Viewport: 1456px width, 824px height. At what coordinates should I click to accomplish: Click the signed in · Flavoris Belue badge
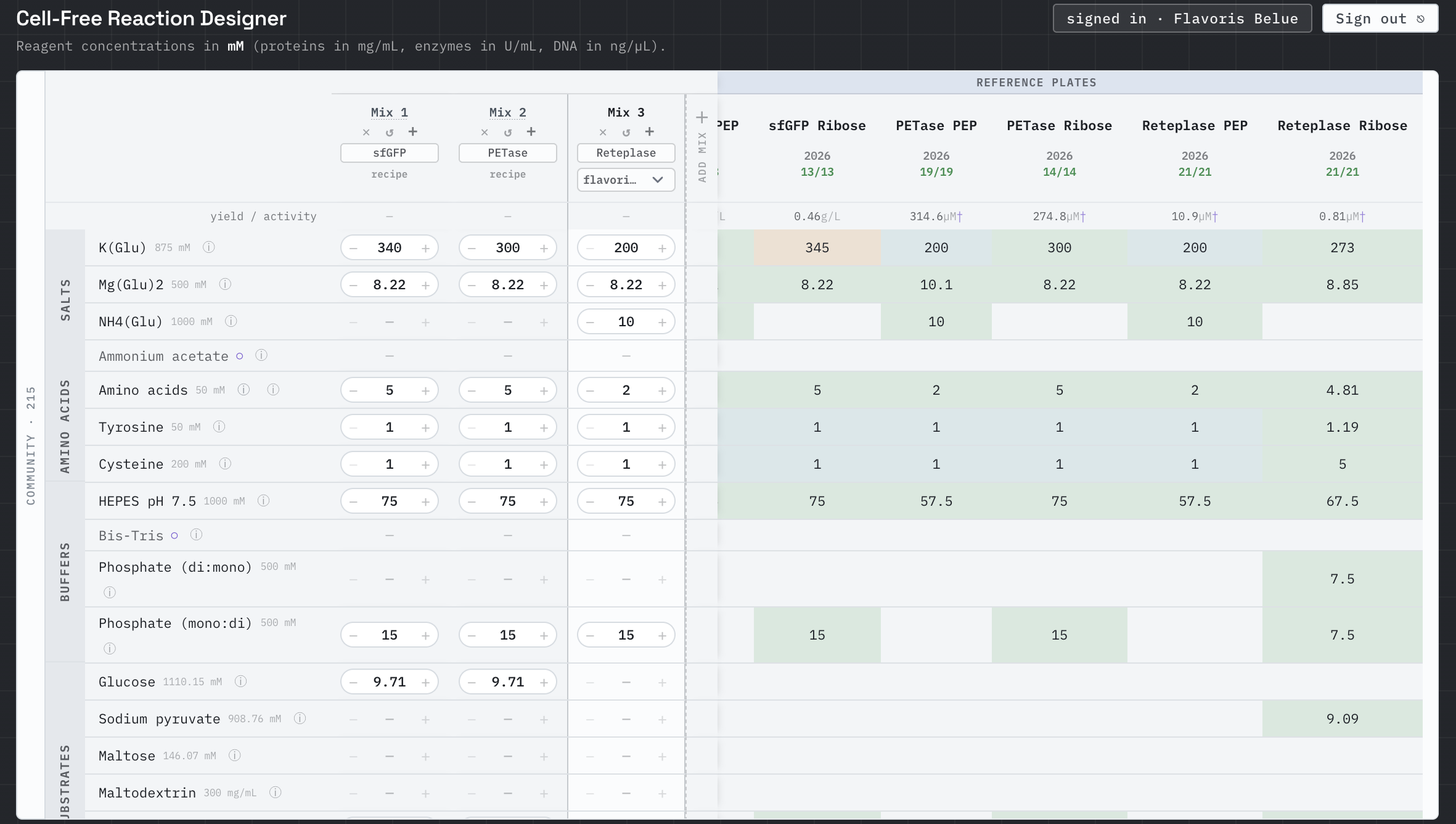point(1182,19)
